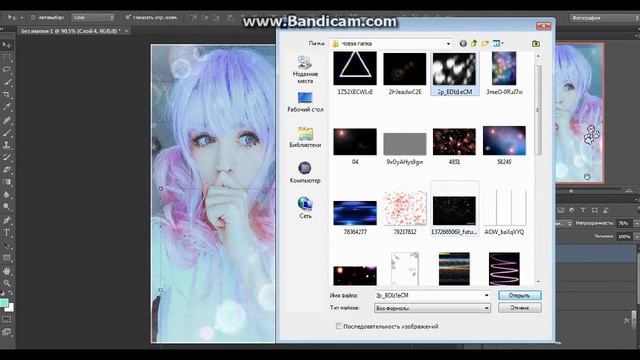Toggle smart object filter in Layers panel
The image size is (640, 360).
tap(606, 210)
